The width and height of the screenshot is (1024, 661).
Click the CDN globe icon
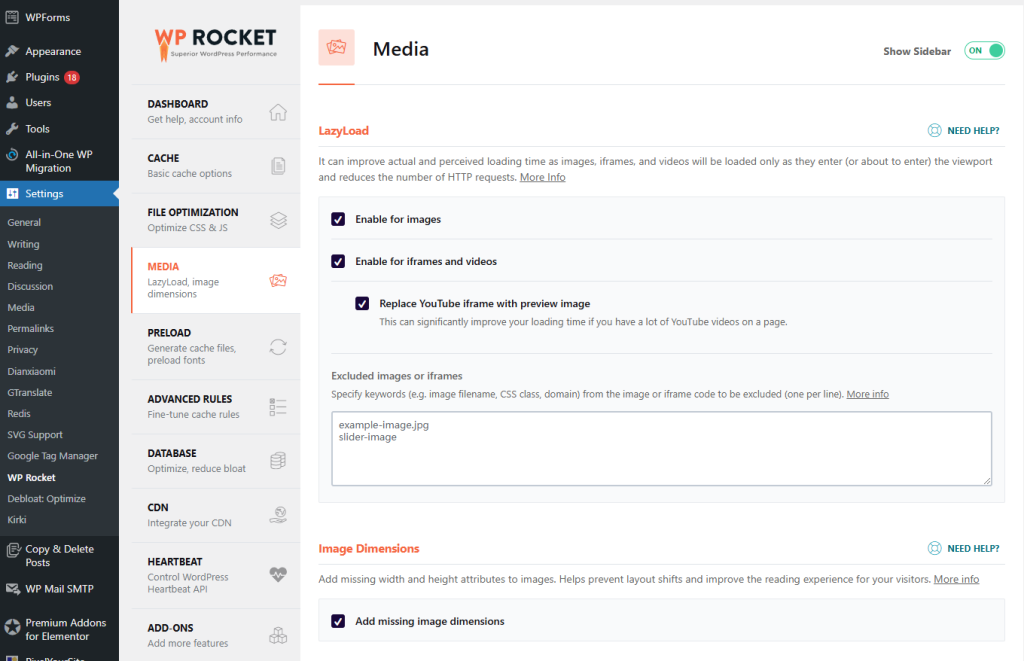[278, 515]
